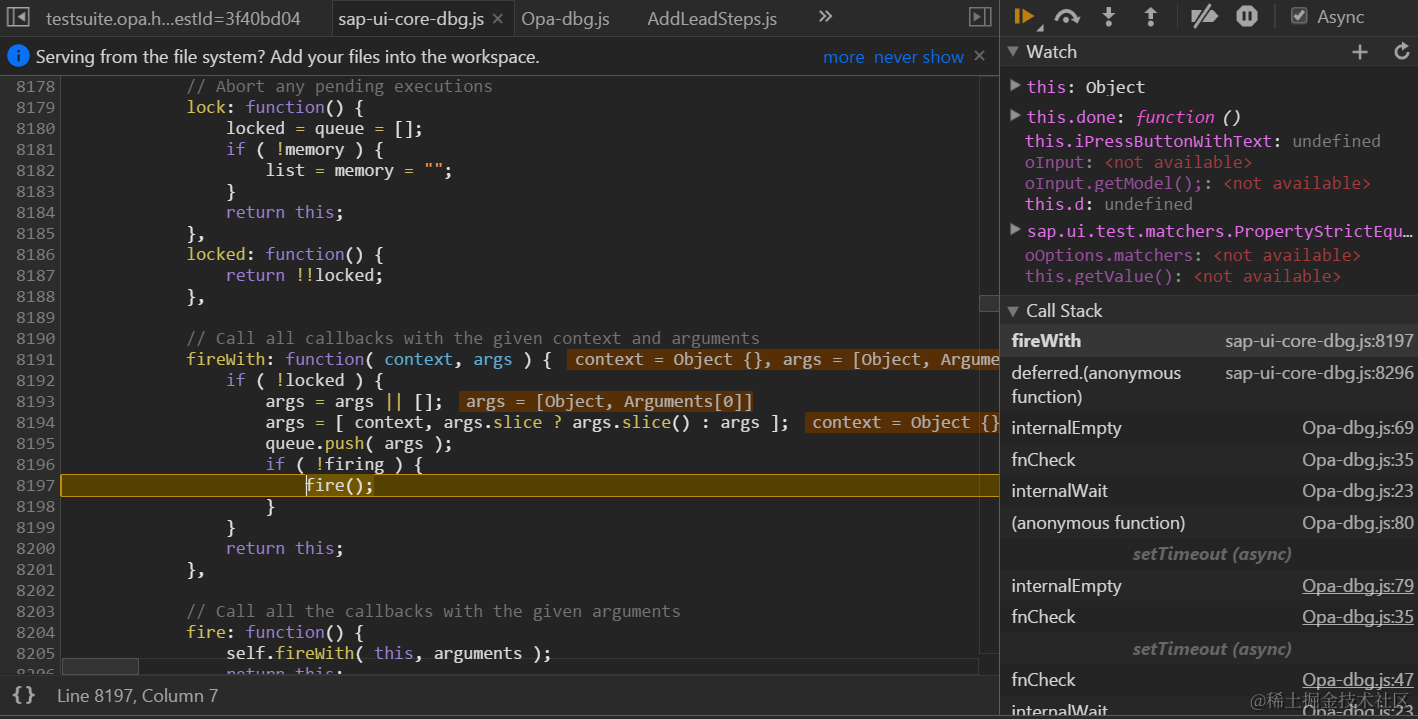
Task: Click the 'args = [Object, Arguments[0]]' inline value
Action: [606, 401]
